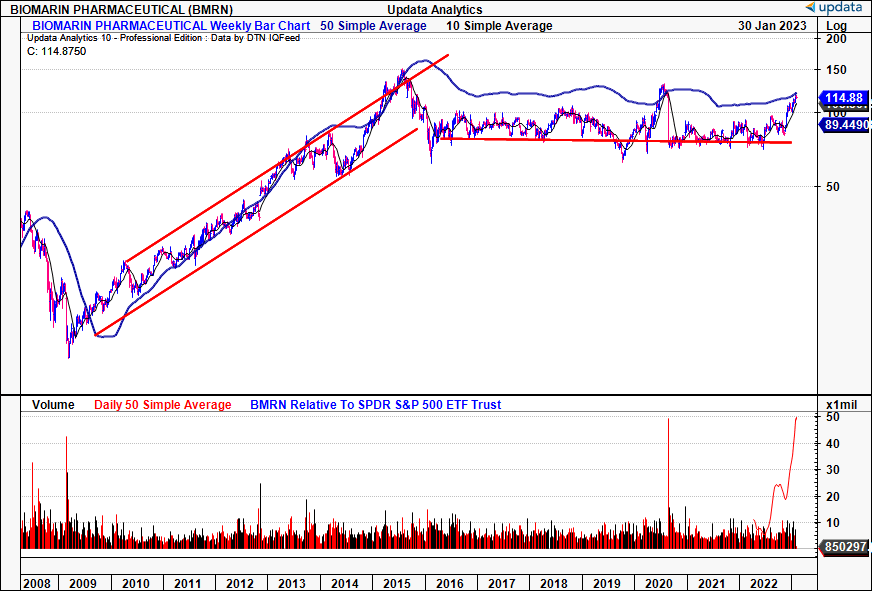Click the 2022 year on the time axis
The height and width of the screenshot is (591, 872).
(764, 584)
